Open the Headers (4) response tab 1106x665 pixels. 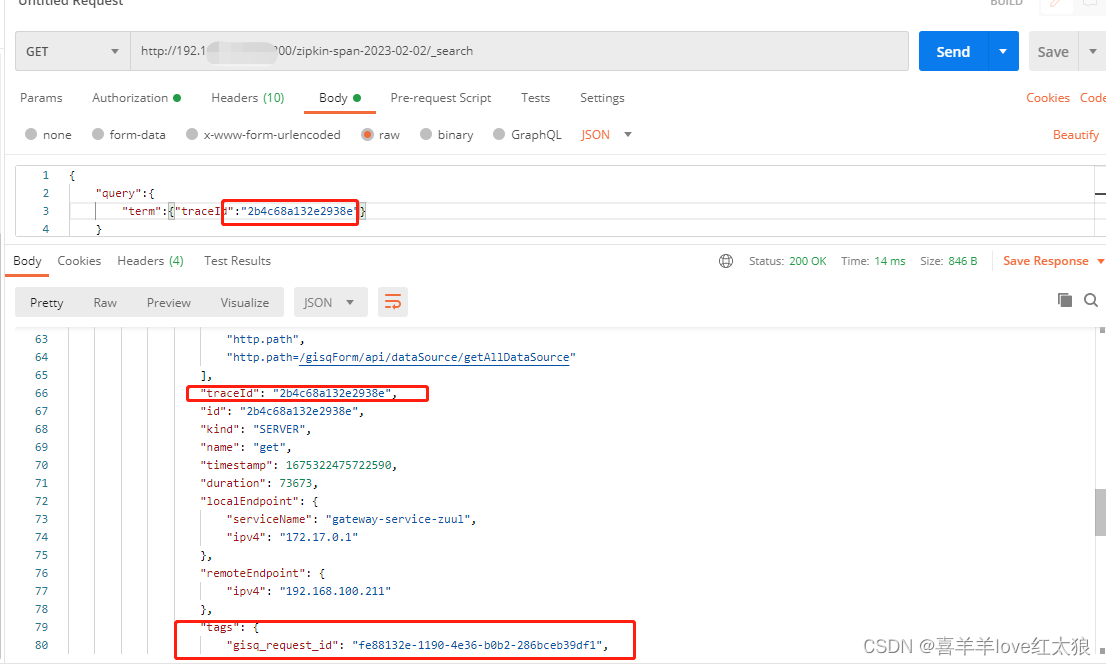(150, 261)
